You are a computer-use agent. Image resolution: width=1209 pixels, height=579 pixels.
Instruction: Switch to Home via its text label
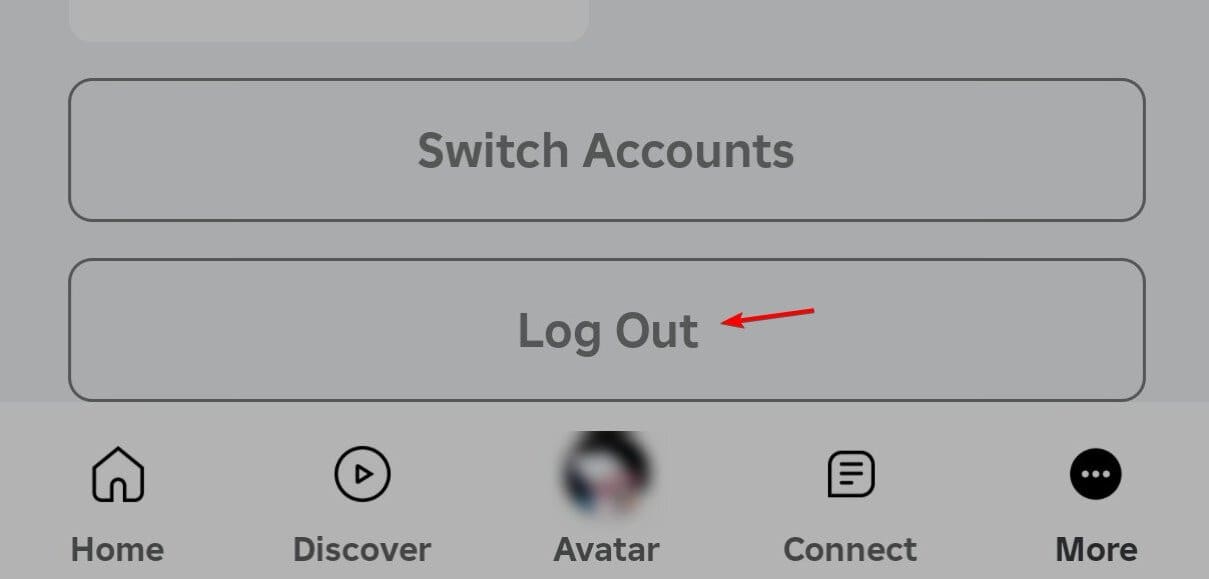pos(117,549)
